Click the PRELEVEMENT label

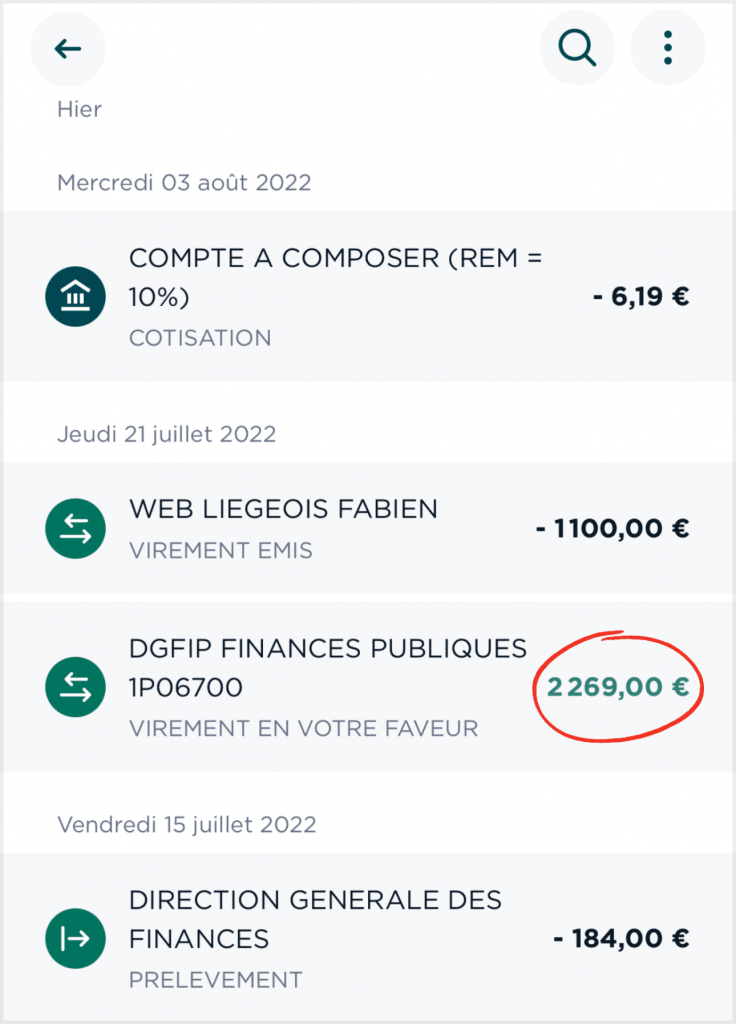point(215,980)
